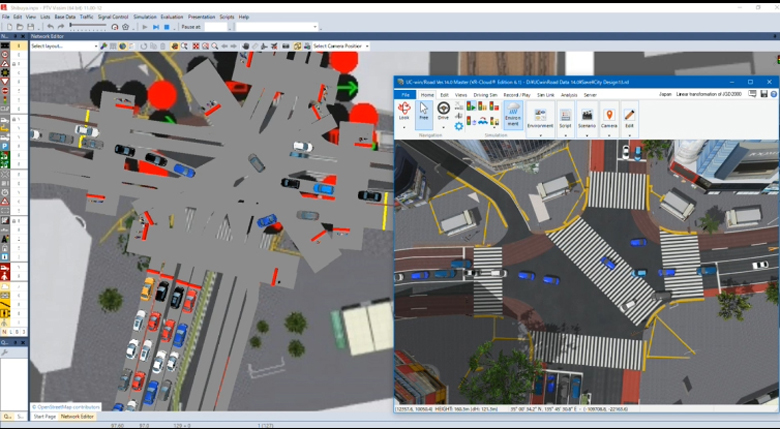Screen dimensions: 780x429
Task: Select Parking Lots tool in network objects sidebar
Action: [5, 146]
